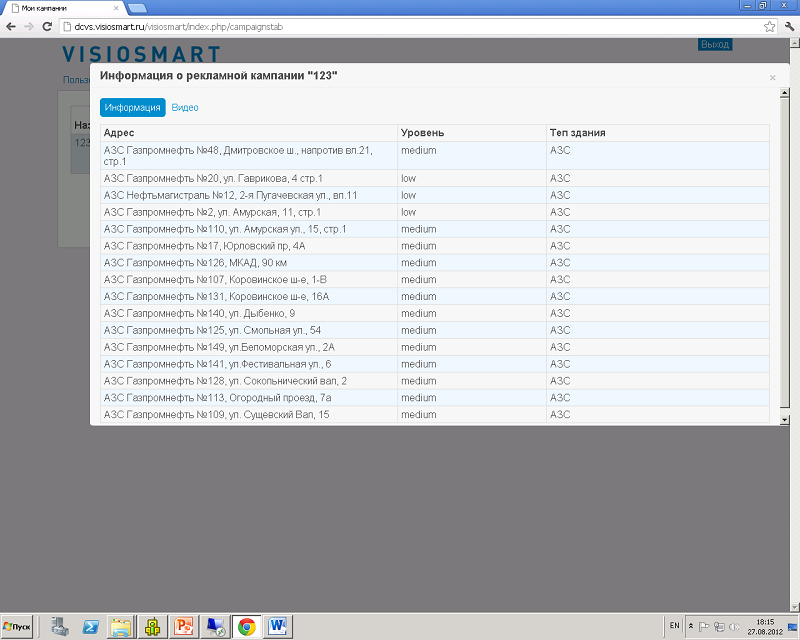Reload the page with the refresh icon
This screenshot has height=640, width=800.
[47, 27]
